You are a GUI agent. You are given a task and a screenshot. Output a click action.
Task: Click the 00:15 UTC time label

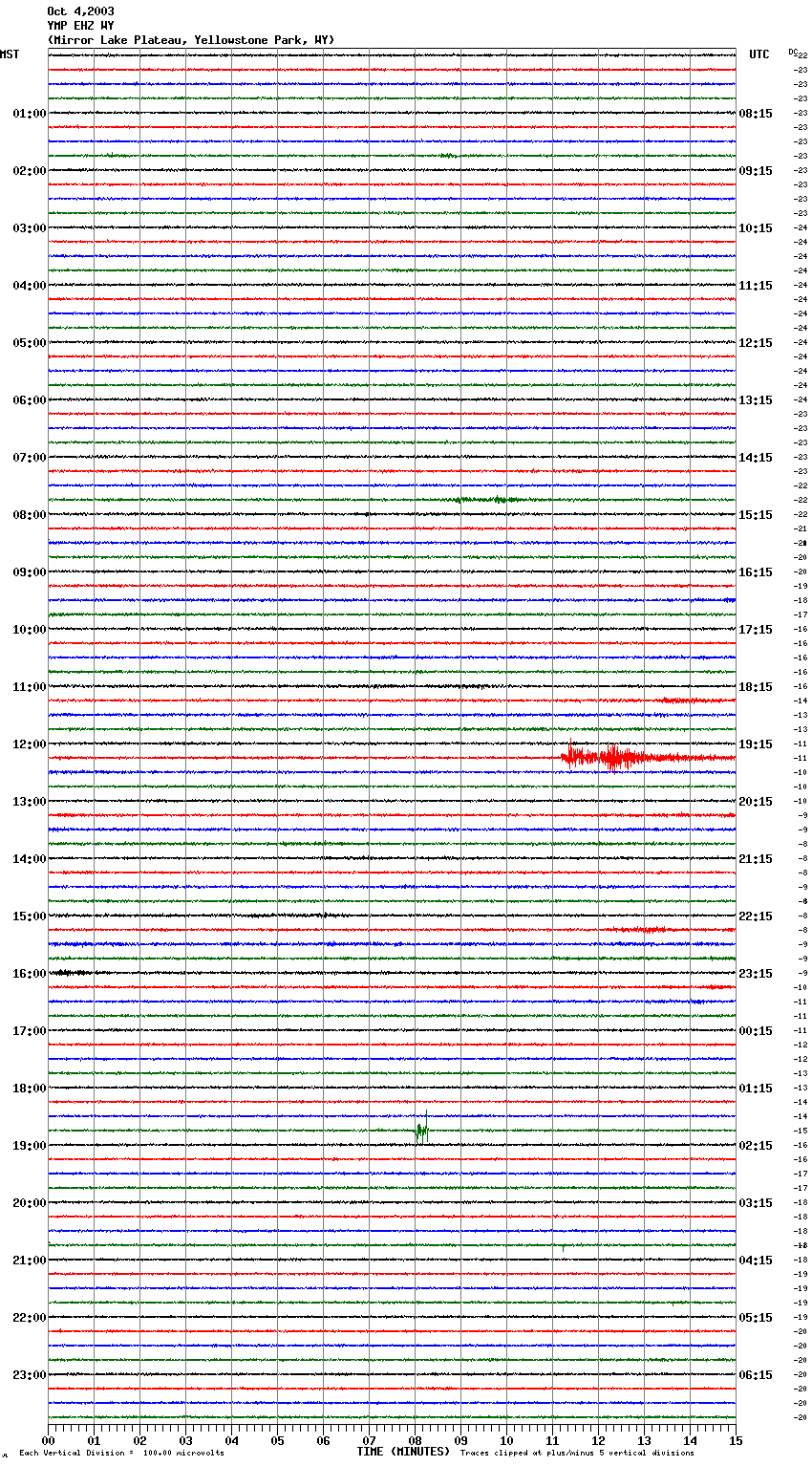click(x=756, y=1031)
